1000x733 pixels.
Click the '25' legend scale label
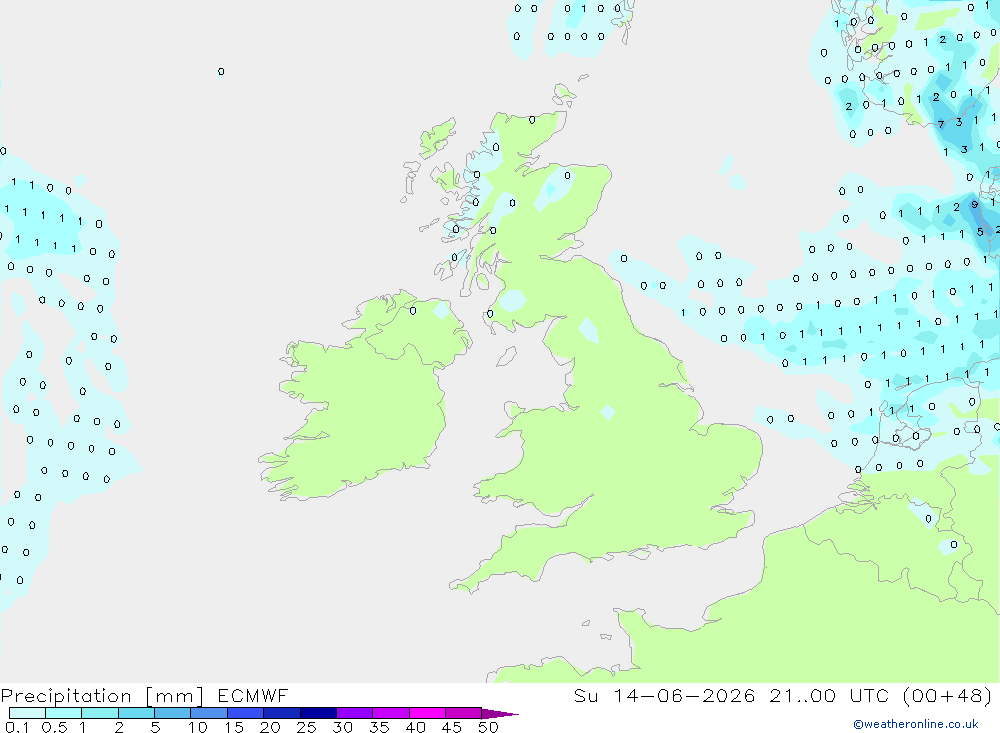pyautogui.click(x=307, y=727)
